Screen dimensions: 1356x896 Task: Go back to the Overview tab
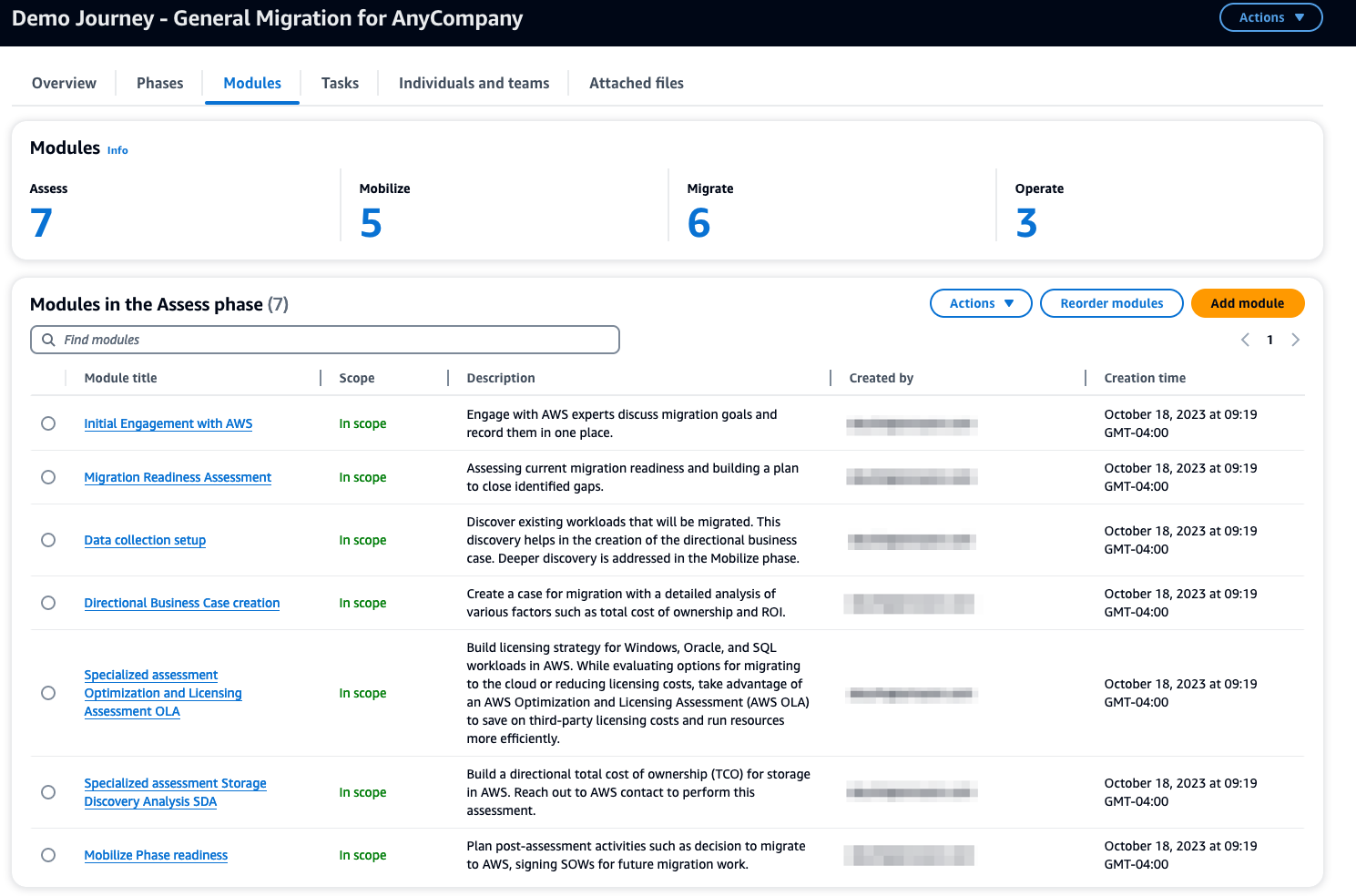click(64, 83)
